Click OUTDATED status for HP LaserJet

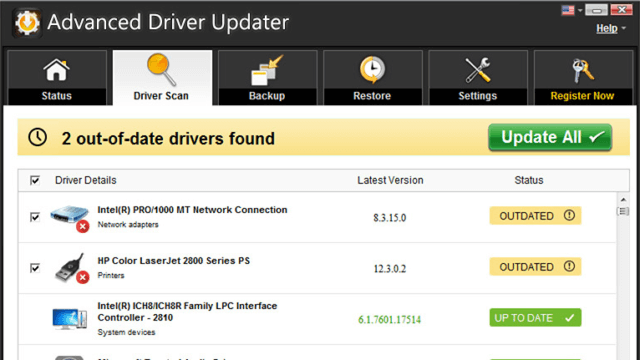pyautogui.click(x=535, y=267)
